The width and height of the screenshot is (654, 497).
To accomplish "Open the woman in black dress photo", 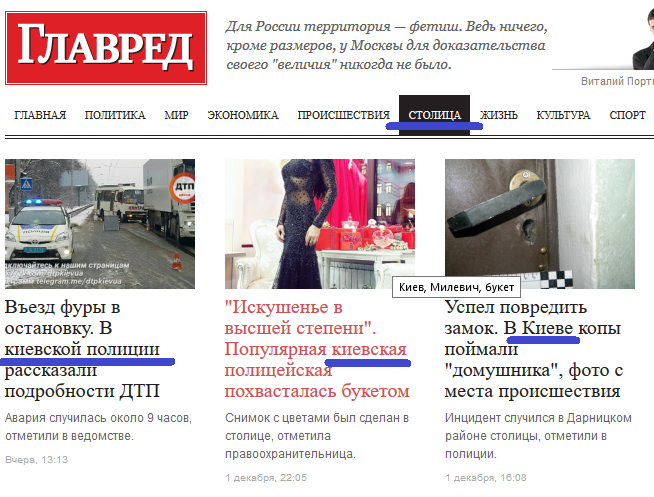I will click(x=320, y=224).
